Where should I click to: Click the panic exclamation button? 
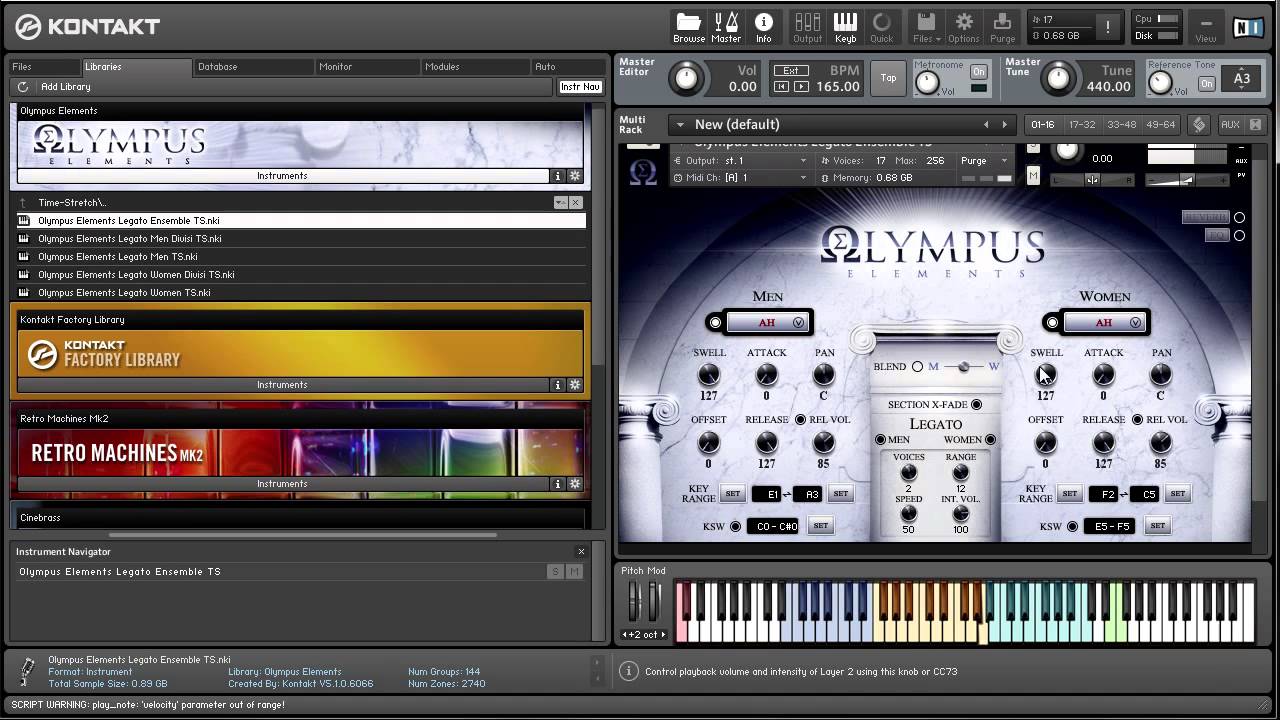click(1107, 28)
